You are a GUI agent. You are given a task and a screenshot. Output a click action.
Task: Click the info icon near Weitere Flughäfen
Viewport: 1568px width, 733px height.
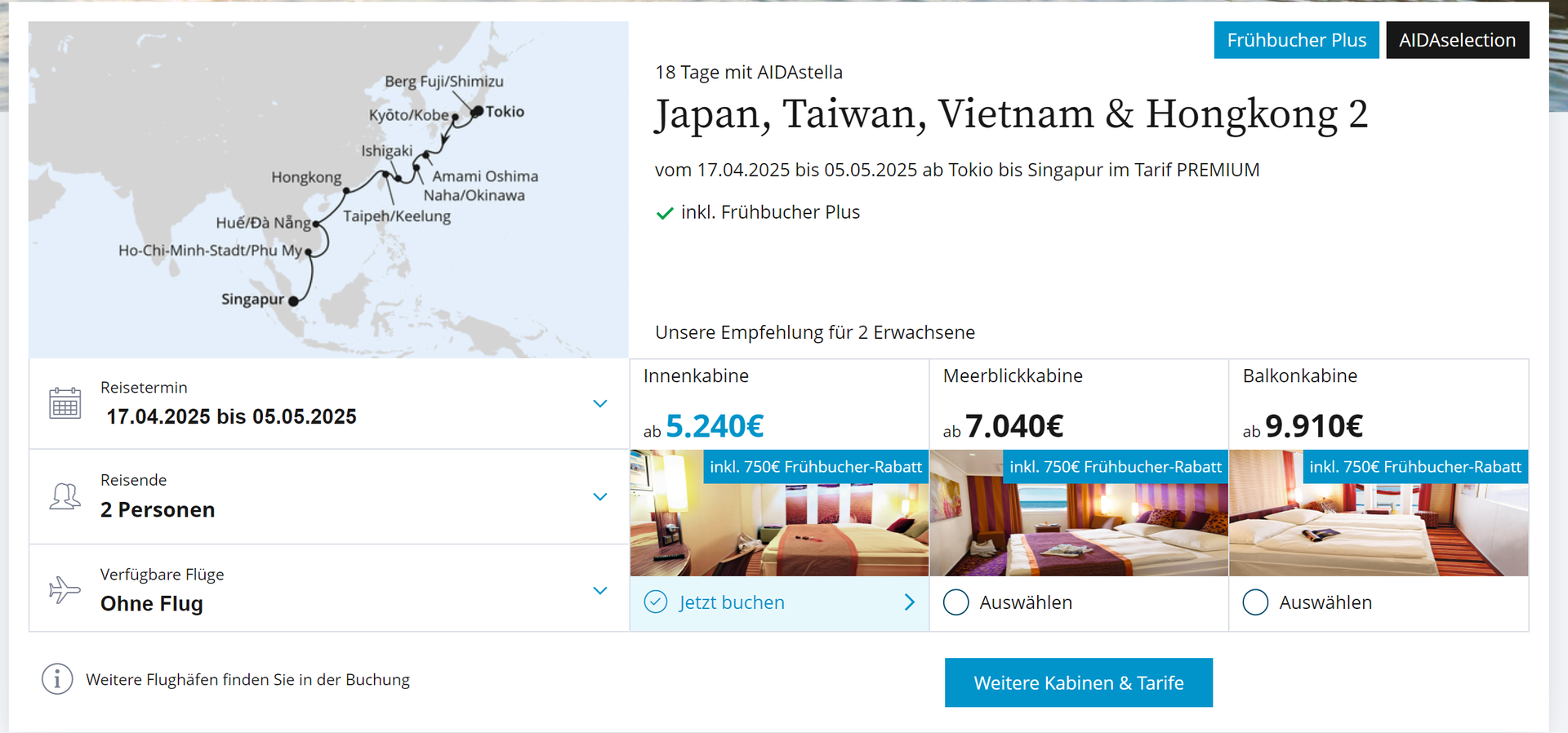(57, 679)
